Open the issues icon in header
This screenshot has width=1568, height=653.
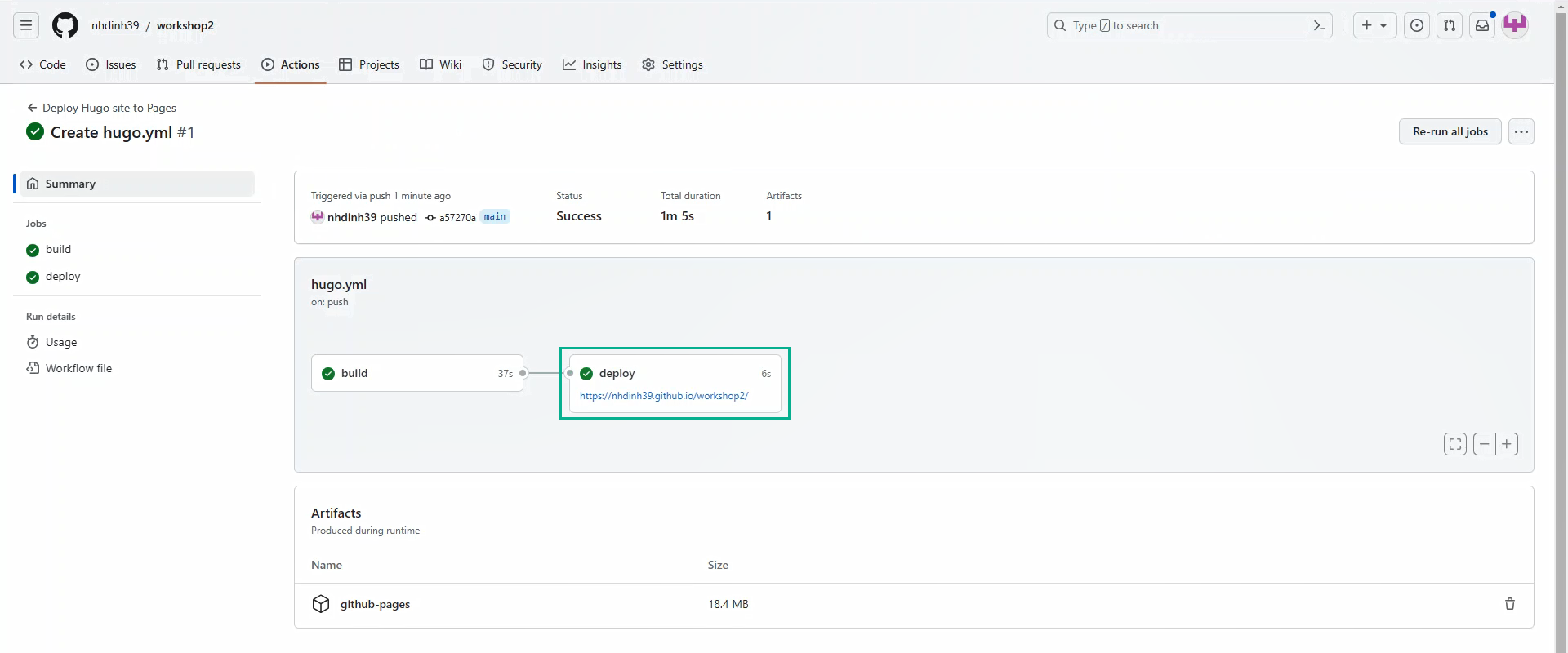[x=1417, y=25]
